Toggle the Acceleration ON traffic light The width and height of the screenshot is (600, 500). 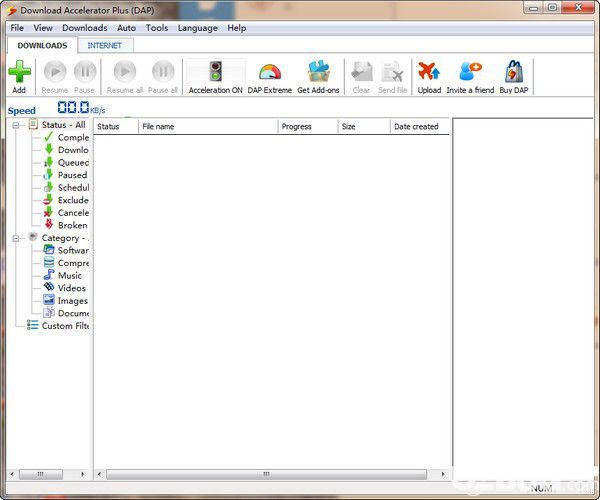(x=215, y=72)
